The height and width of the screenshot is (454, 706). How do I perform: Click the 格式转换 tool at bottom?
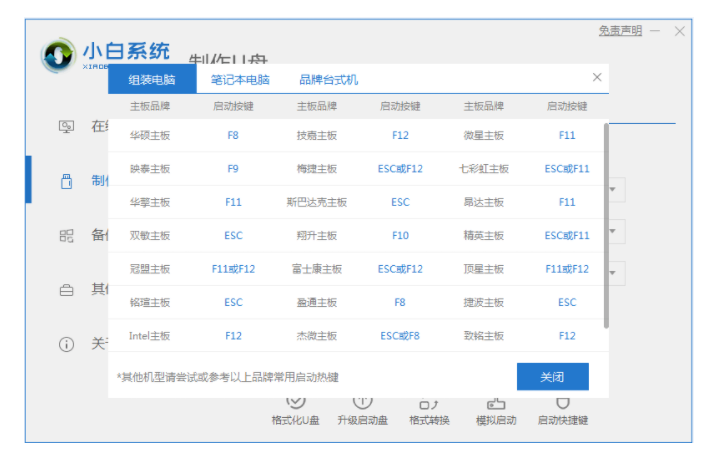coord(429,412)
